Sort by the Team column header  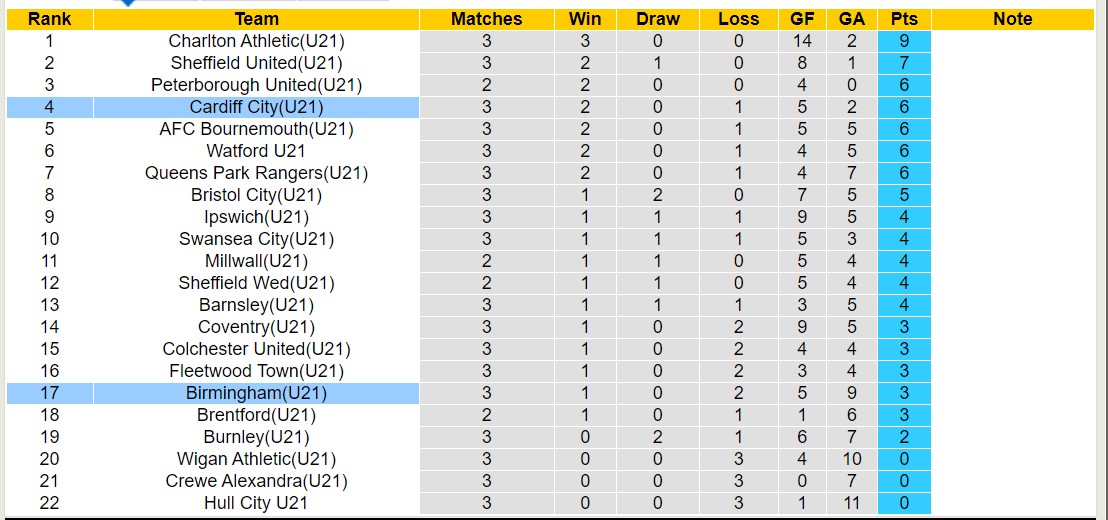point(256,19)
